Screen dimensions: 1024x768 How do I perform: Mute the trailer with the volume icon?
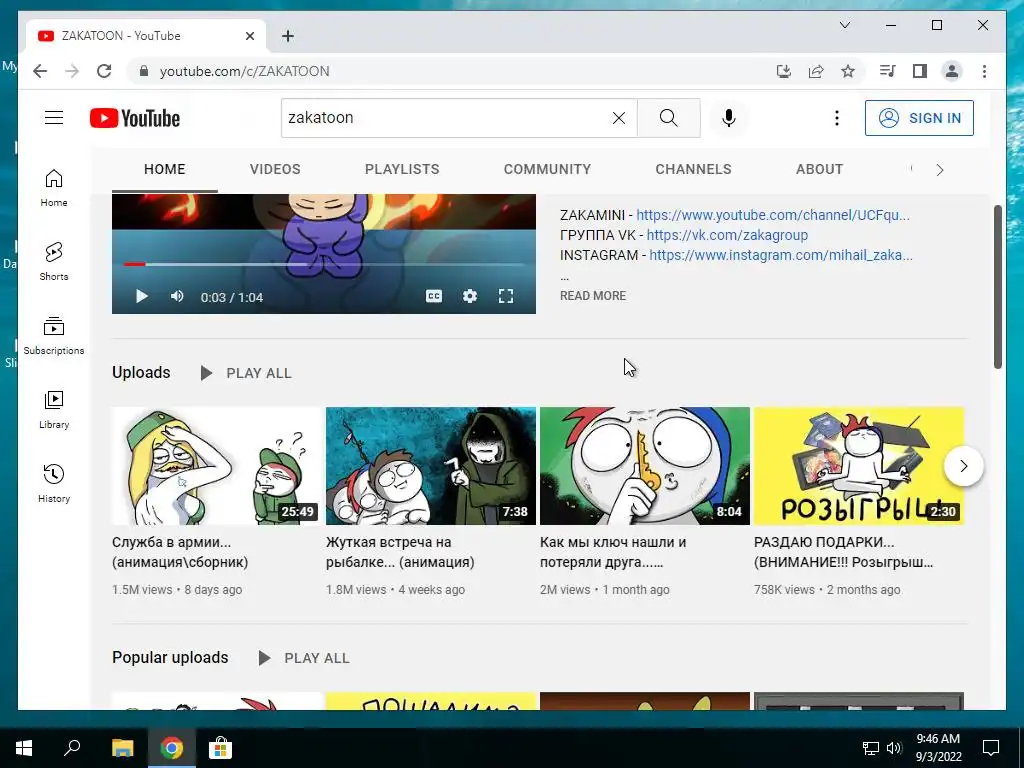tap(177, 296)
